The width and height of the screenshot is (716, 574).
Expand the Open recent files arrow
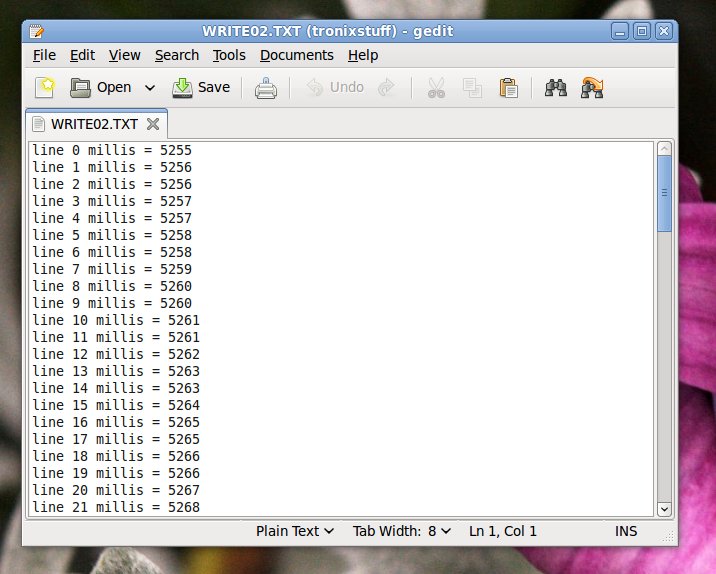click(x=150, y=88)
